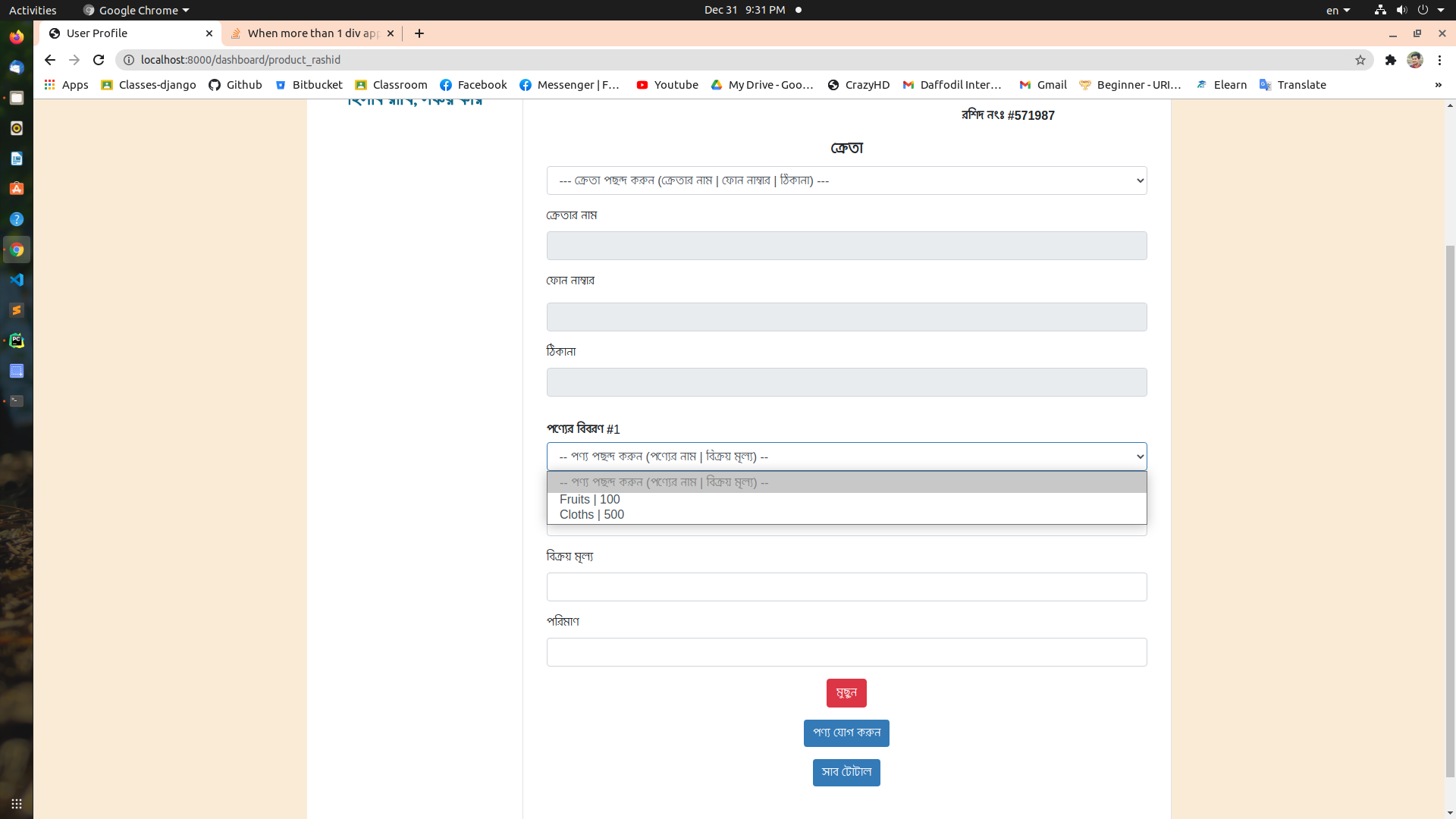
Task: Switch to the 'When more than 1 div' tab
Action: pos(312,33)
